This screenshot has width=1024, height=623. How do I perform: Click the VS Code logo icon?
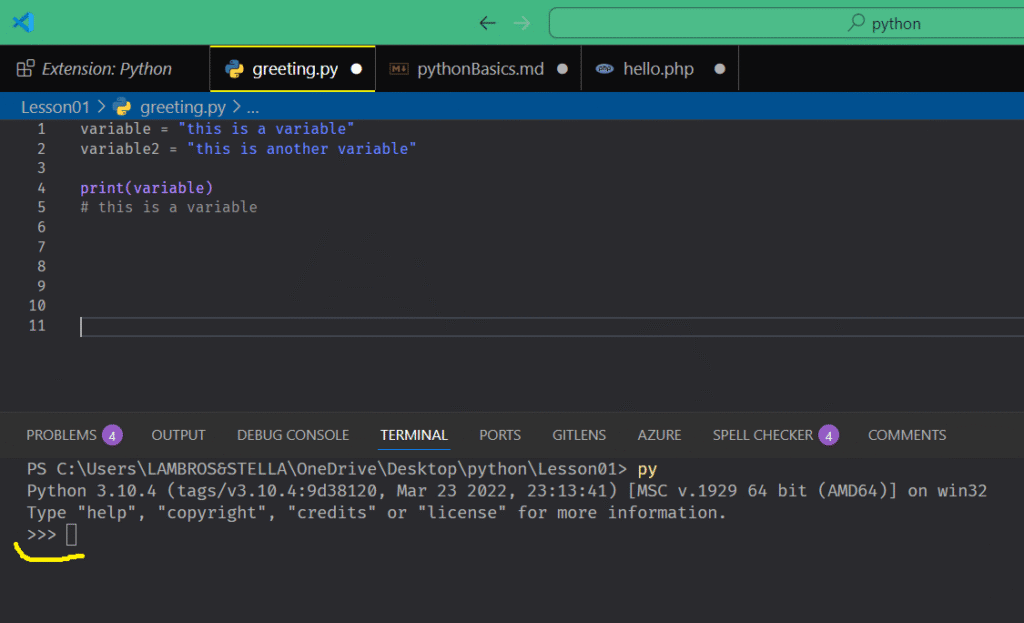[x=23, y=22]
